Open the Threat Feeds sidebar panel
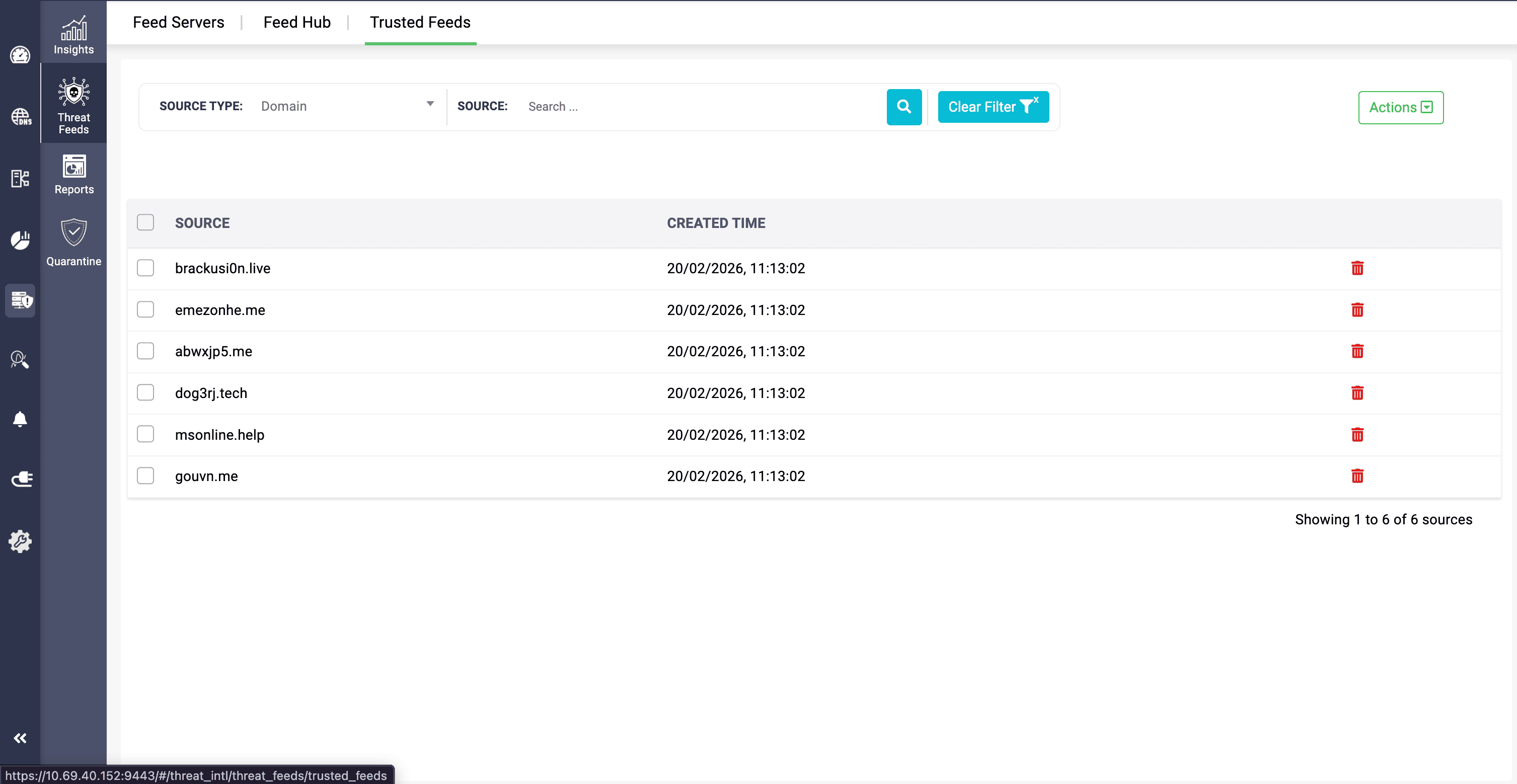The image size is (1517, 784). [x=73, y=104]
